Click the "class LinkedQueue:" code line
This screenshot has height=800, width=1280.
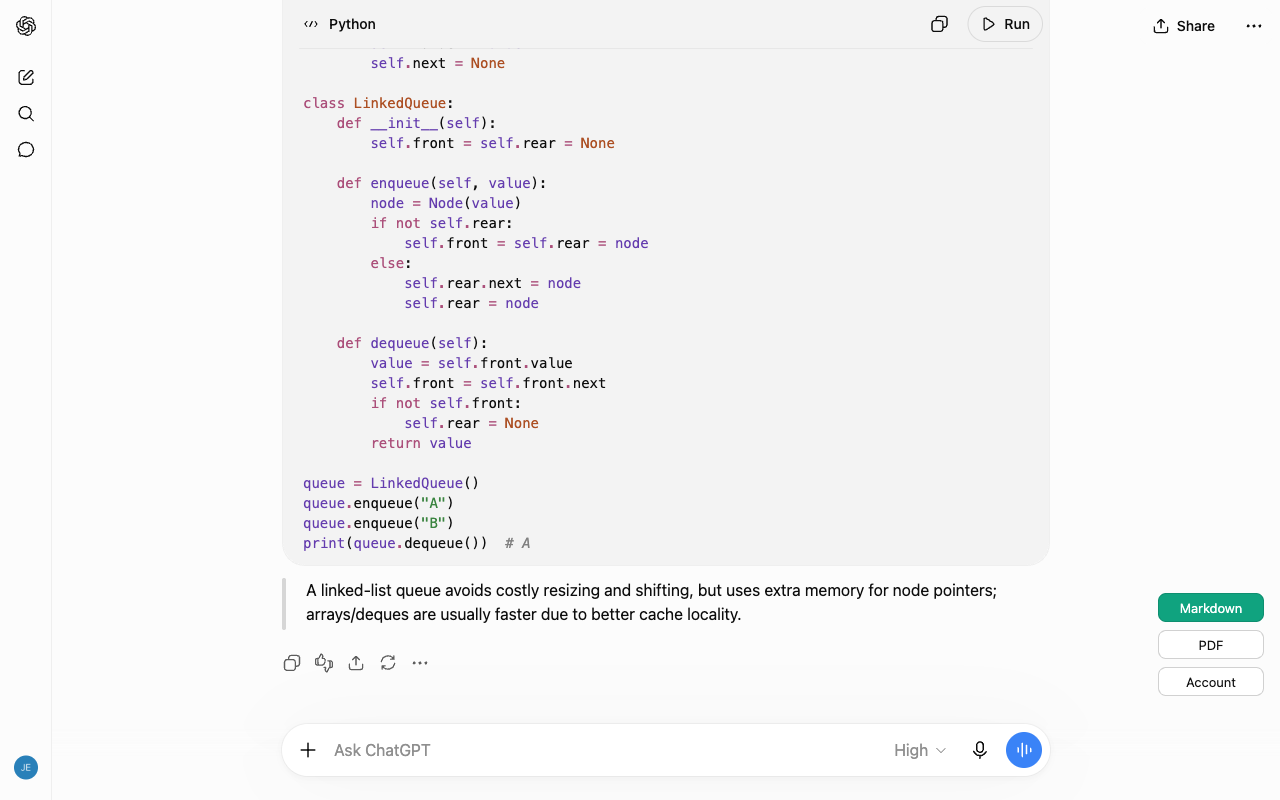(x=378, y=103)
